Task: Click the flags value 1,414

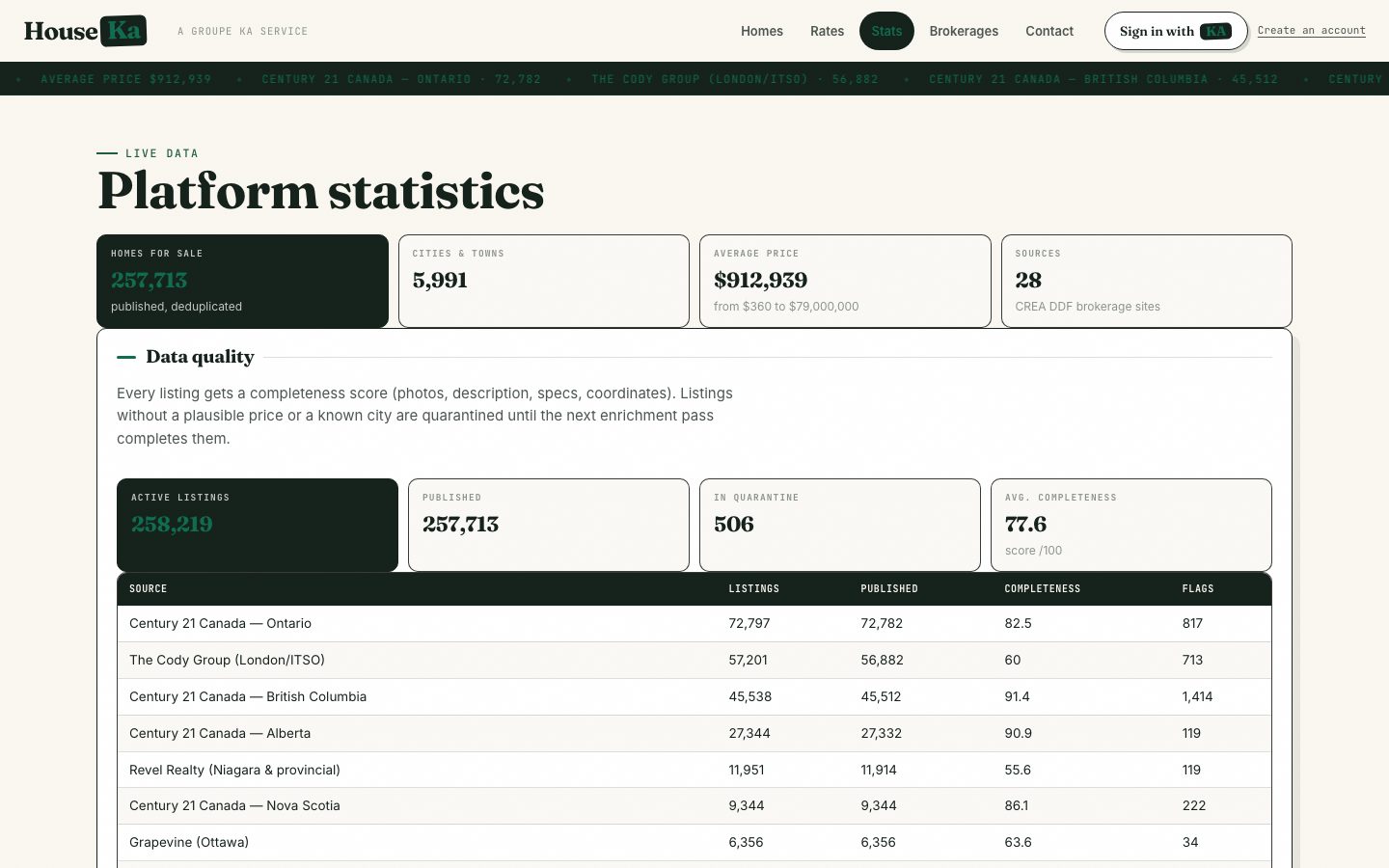Action: click(1197, 697)
